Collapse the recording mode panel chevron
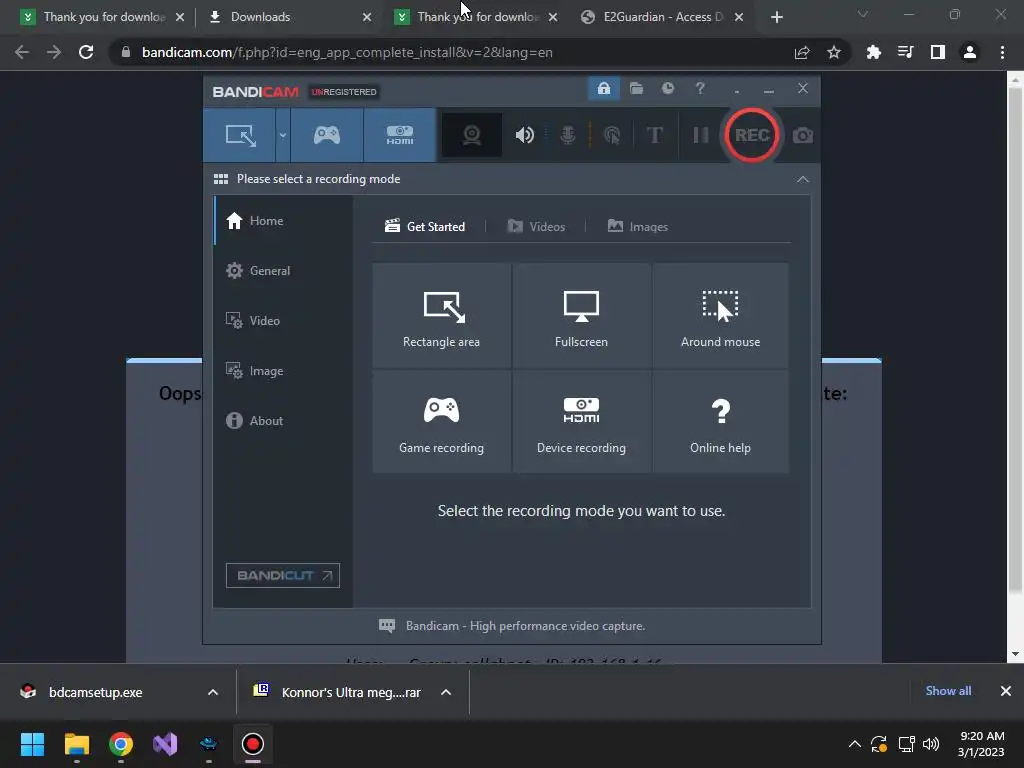 [x=803, y=179]
